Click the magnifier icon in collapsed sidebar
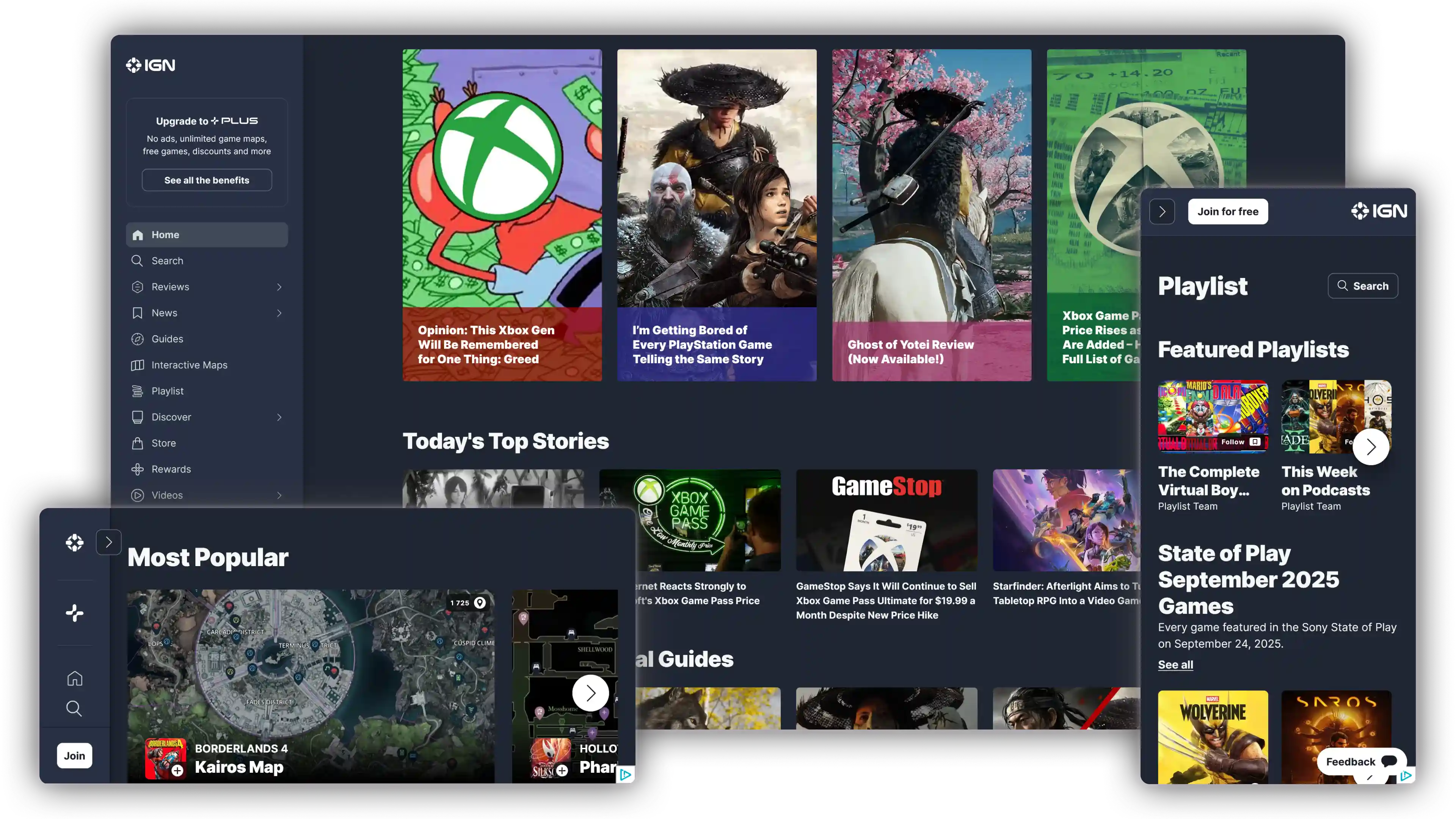Screen dimensions: 1456x819 74,708
